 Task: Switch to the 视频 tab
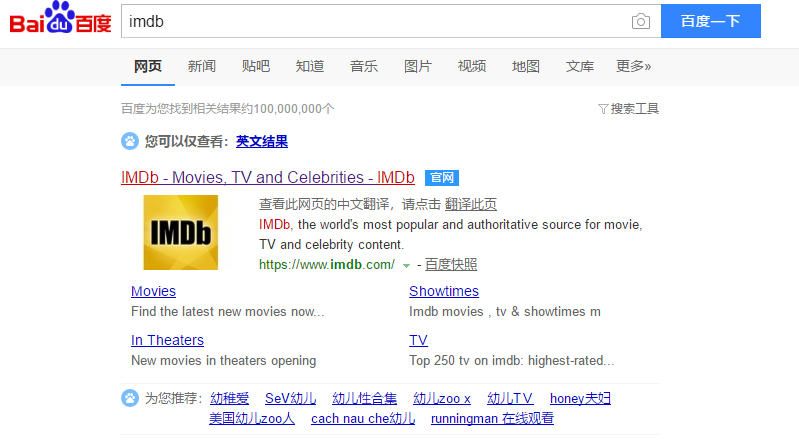tap(472, 66)
